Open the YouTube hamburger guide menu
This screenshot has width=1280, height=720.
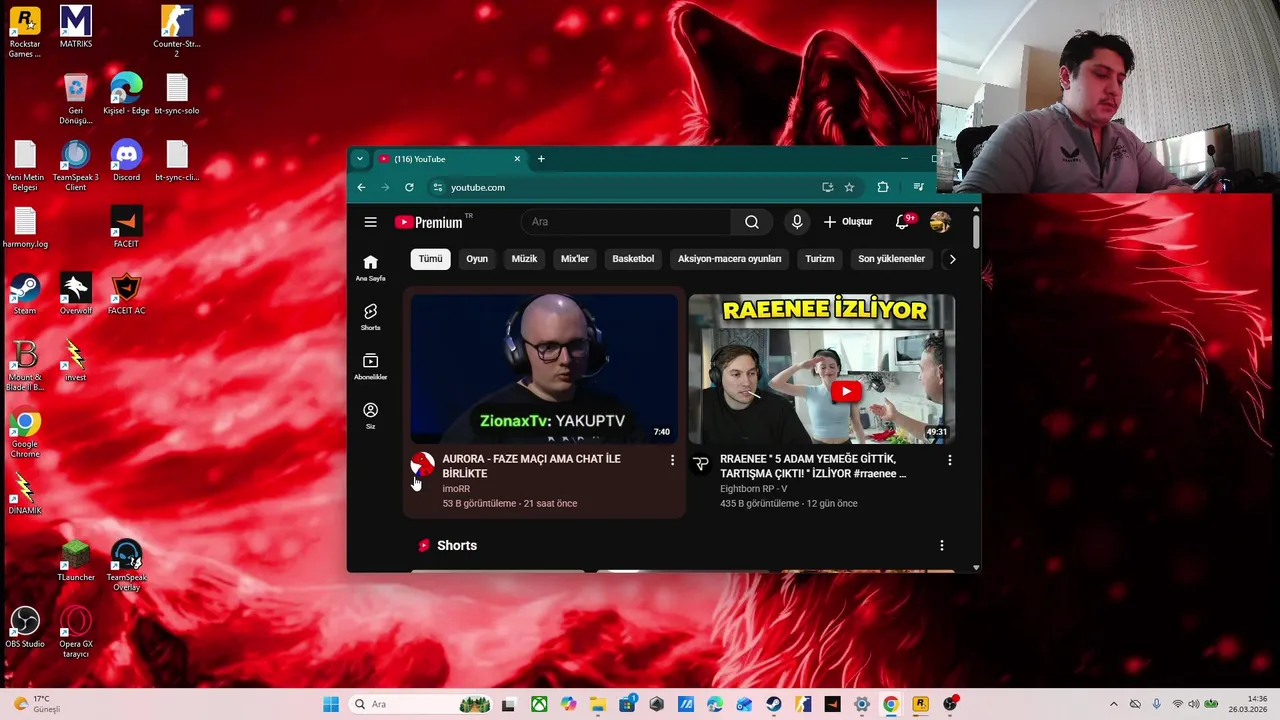(370, 222)
